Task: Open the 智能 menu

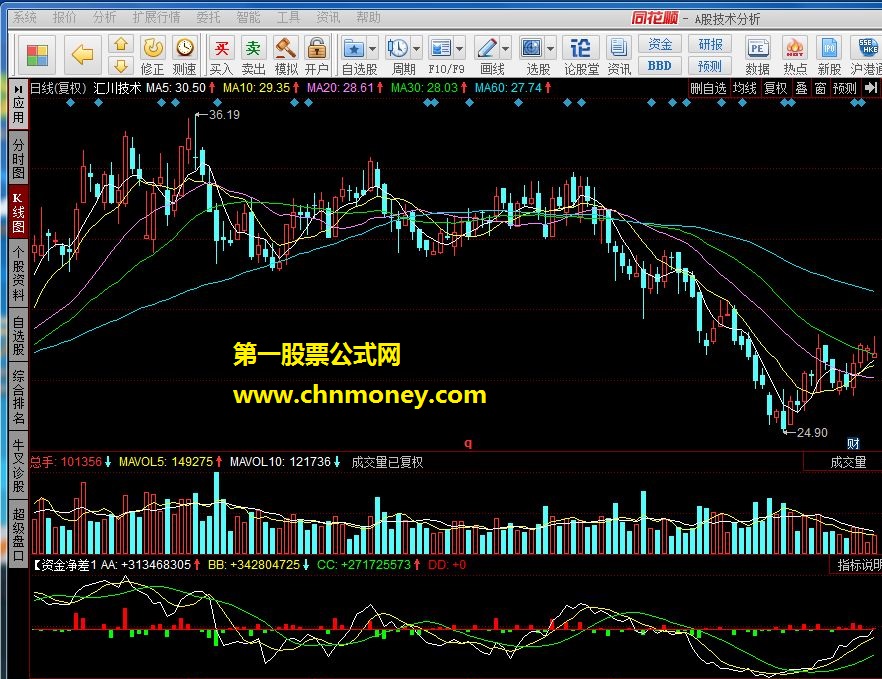Action: 248,17
